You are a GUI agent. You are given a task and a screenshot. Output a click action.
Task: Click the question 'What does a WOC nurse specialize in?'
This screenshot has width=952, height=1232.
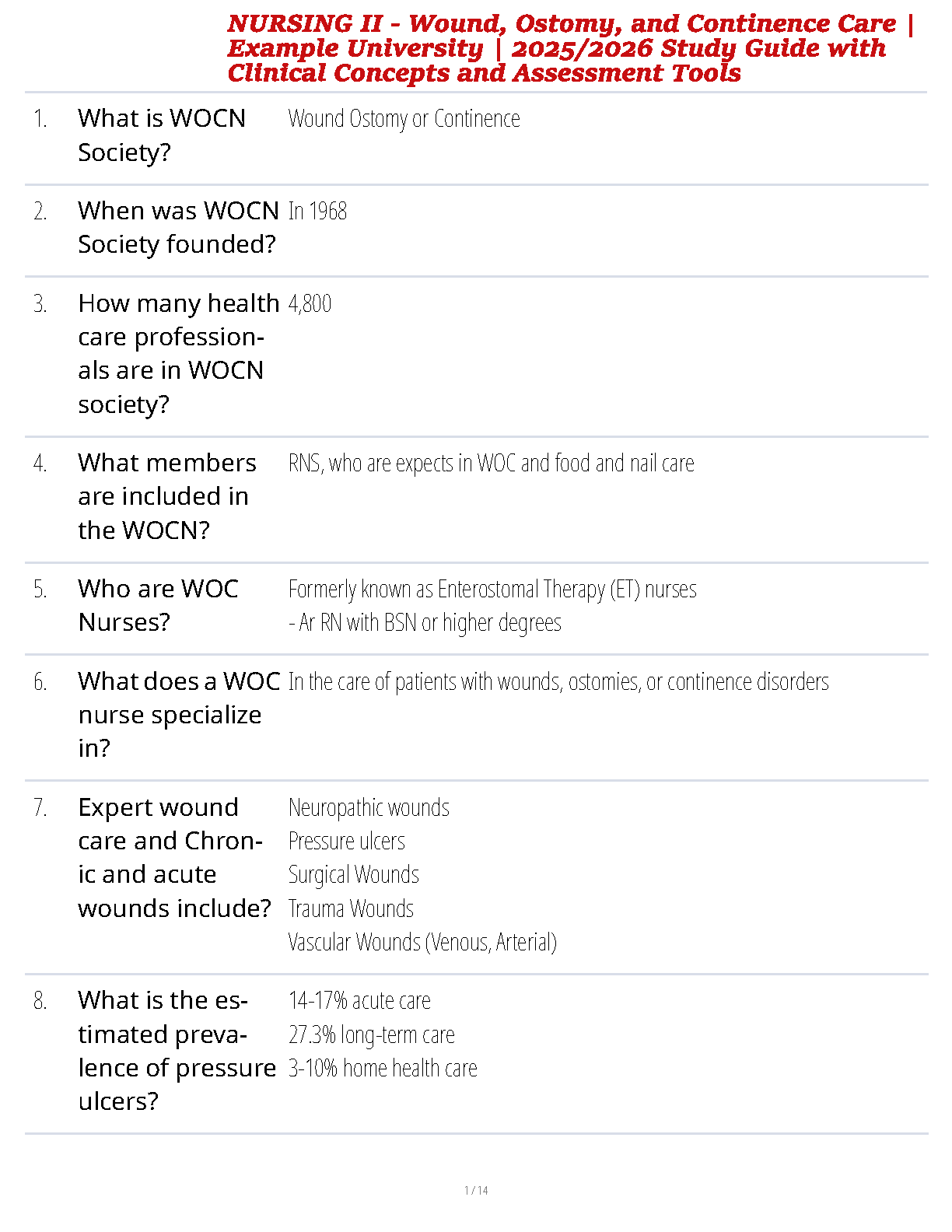178,714
